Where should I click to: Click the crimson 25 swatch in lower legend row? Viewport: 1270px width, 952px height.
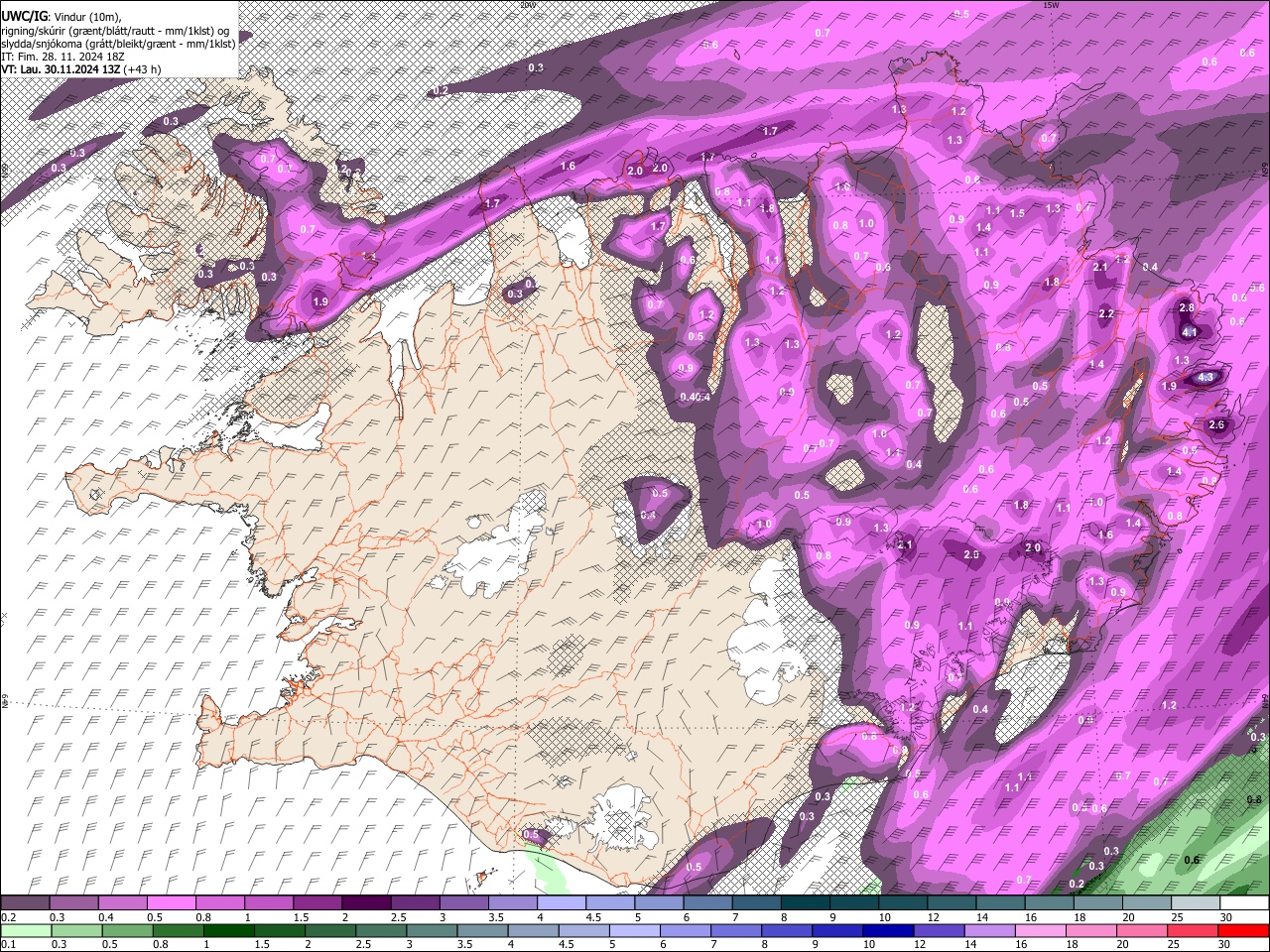1195,930
